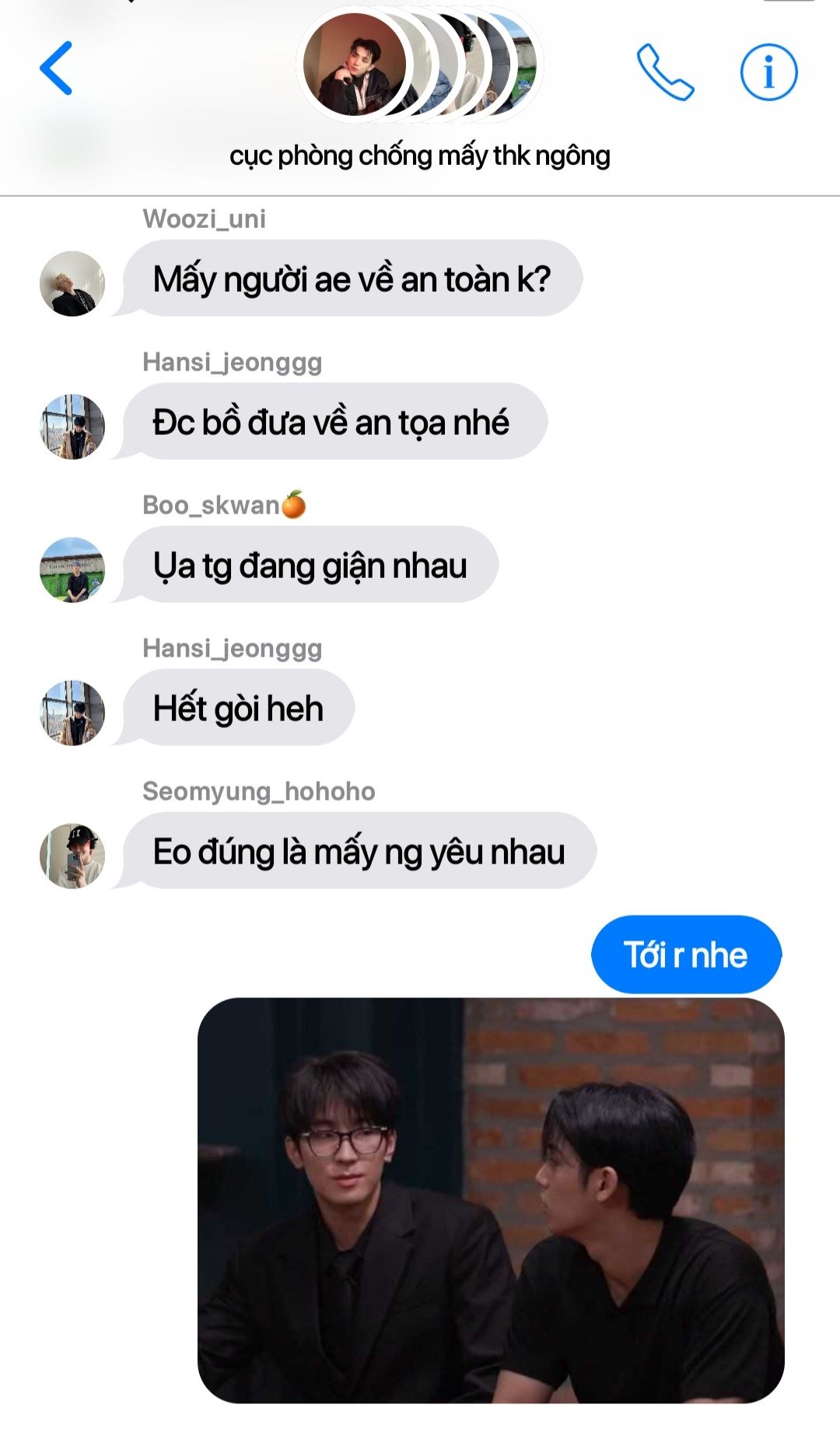Select the message "Đc bồ đưa về an tọa nhé"

(x=335, y=422)
